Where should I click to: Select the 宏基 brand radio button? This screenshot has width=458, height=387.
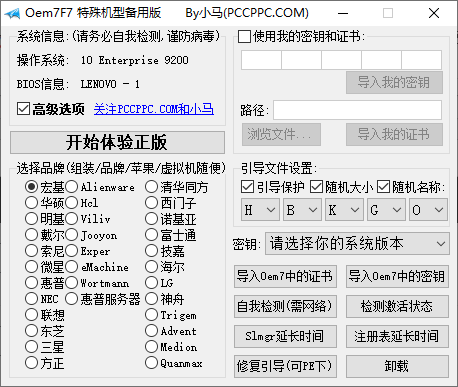31,187
